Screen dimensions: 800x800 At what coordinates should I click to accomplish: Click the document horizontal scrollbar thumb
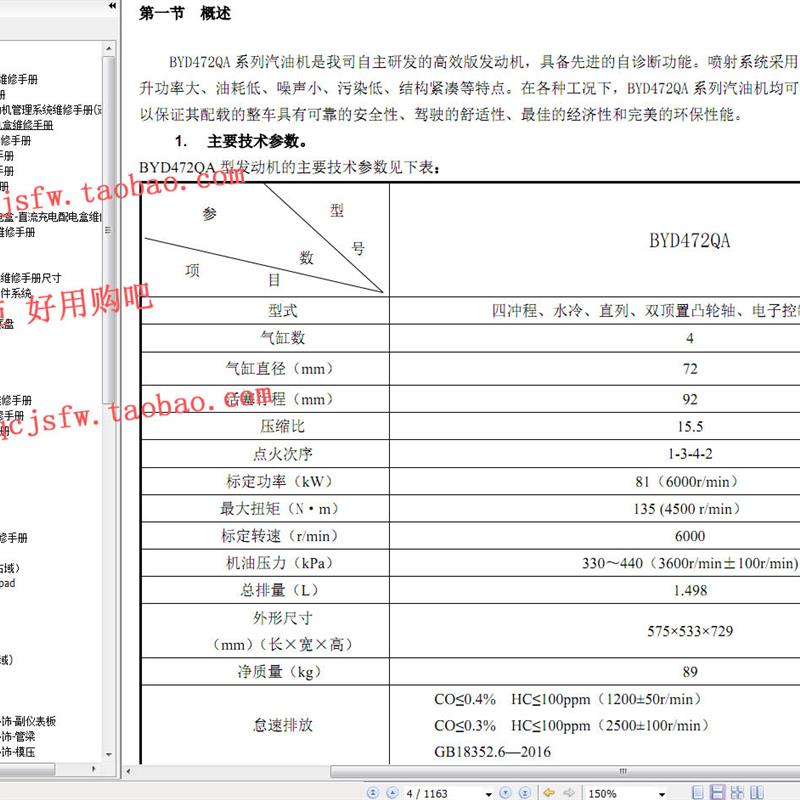tap(565, 771)
